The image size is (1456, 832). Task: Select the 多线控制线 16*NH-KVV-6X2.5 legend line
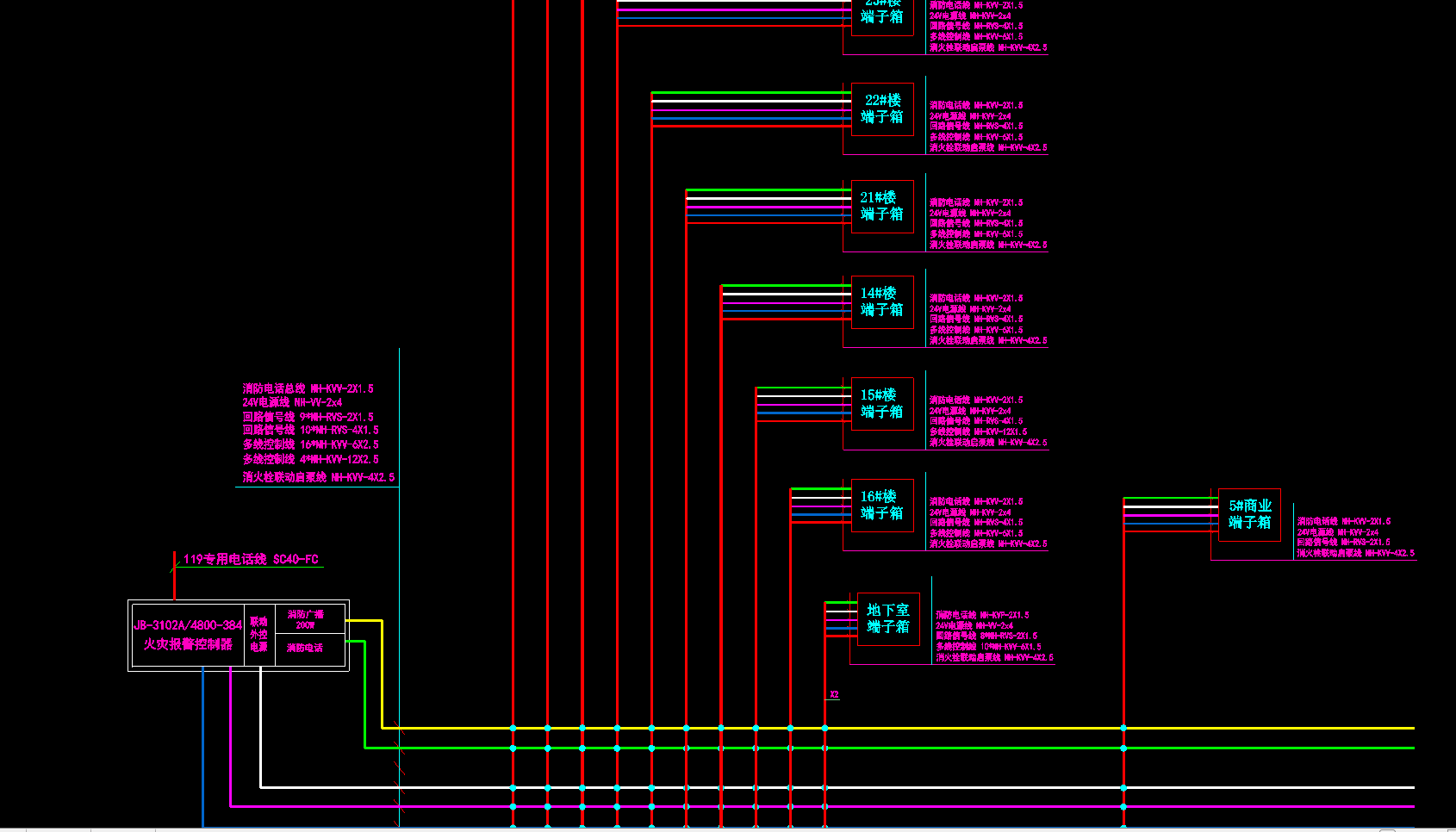click(311, 444)
